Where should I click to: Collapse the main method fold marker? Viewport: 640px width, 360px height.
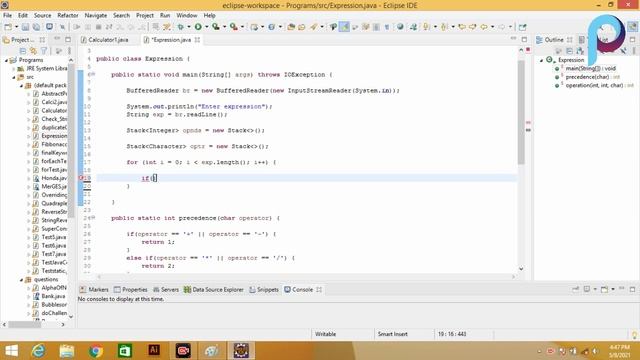[93, 74]
